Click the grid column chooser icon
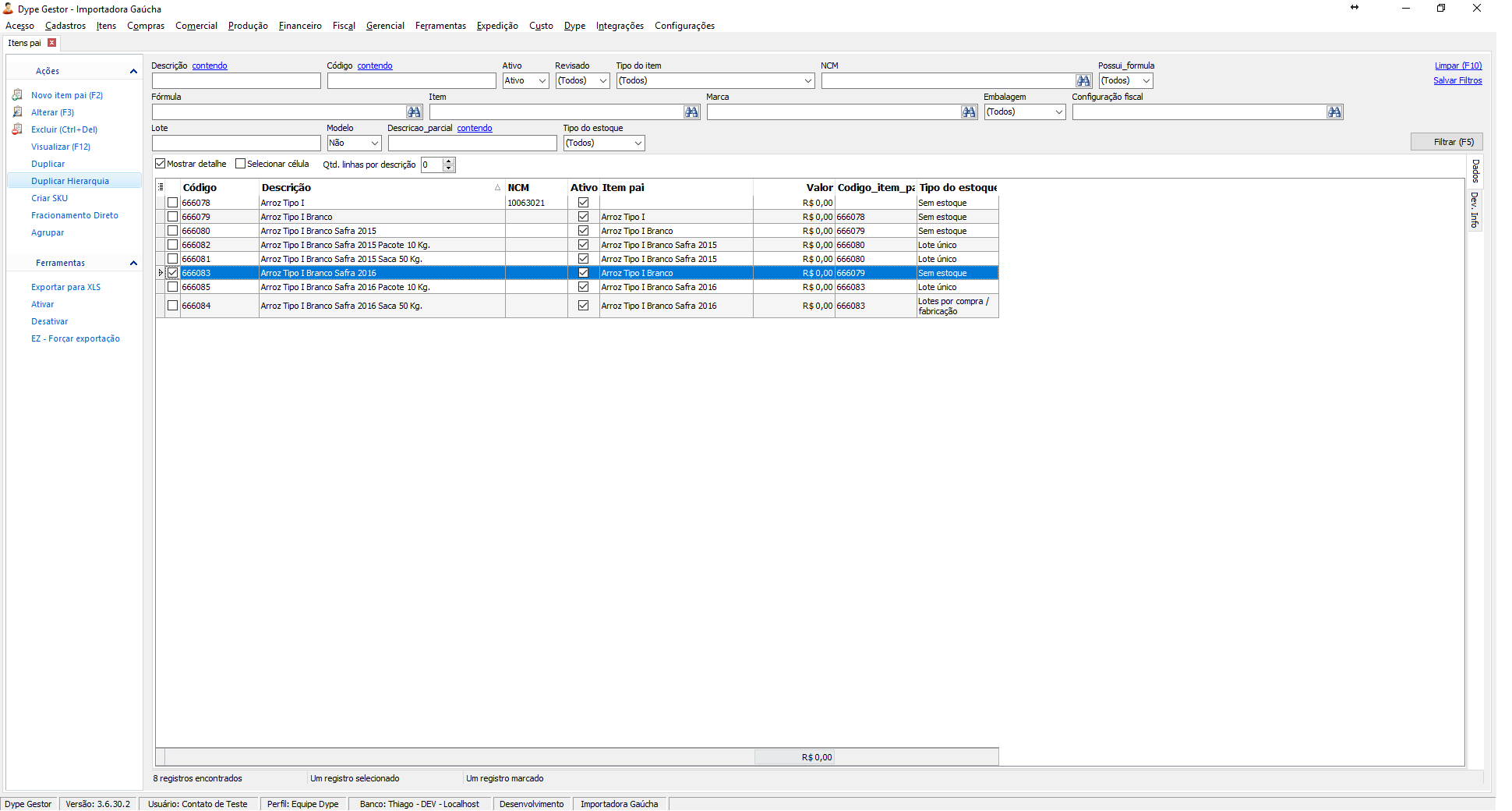1512x811 pixels. pos(161,187)
